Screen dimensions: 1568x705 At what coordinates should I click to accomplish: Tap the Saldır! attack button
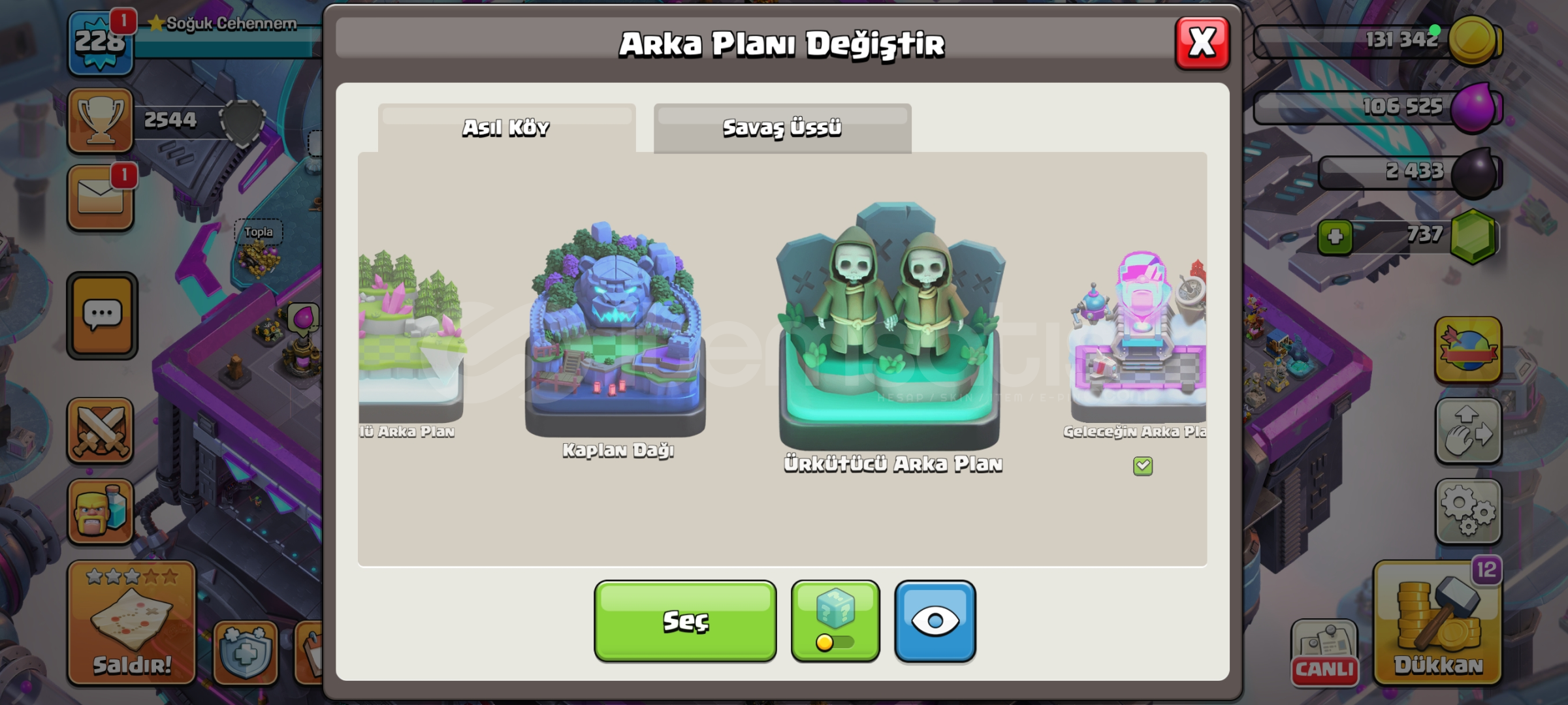[x=132, y=623]
